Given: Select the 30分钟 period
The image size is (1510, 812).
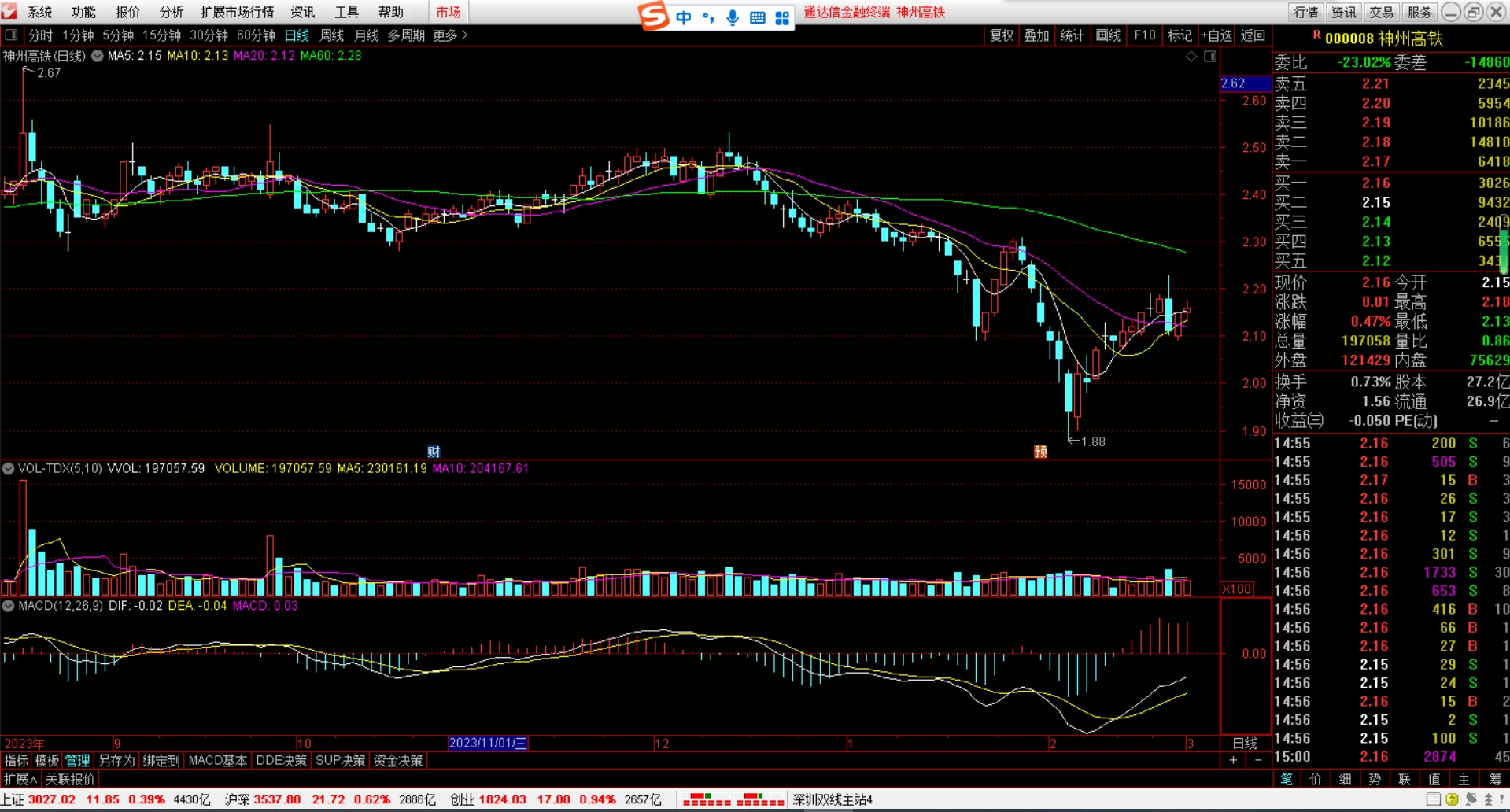Looking at the screenshot, I should 209,35.
